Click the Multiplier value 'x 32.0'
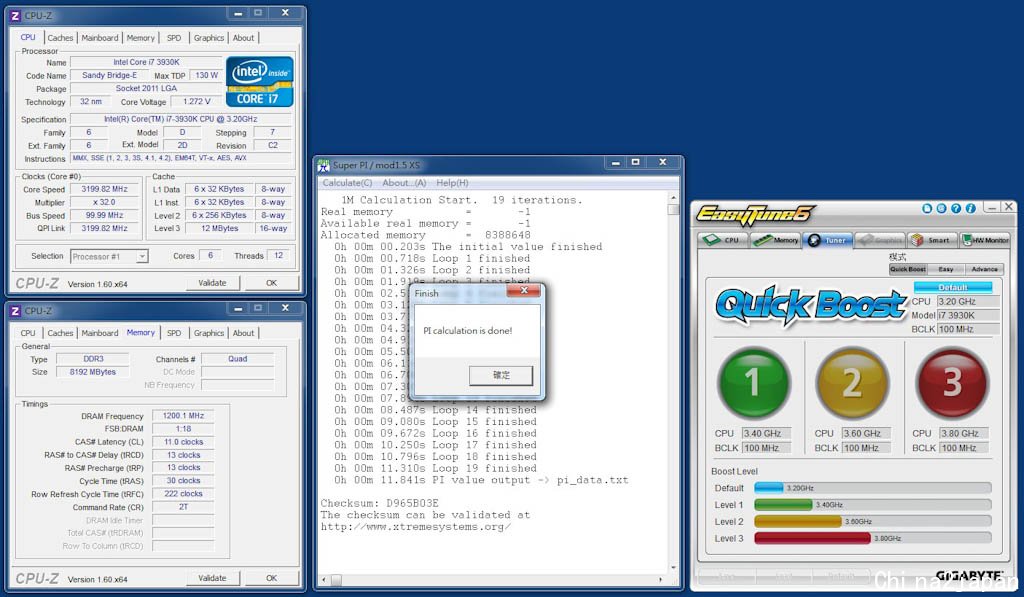 pyautogui.click(x=104, y=202)
